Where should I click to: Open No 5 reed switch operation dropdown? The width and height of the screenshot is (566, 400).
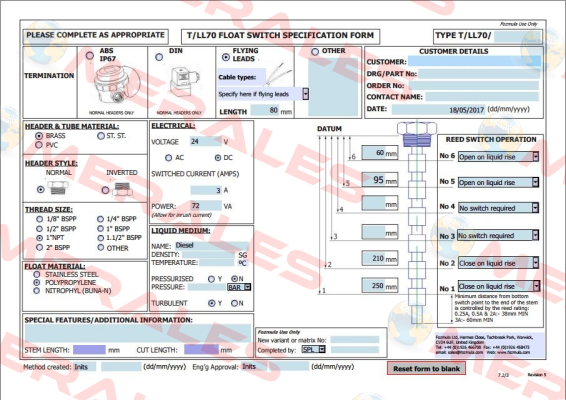pyautogui.click(x=536, y=182)
